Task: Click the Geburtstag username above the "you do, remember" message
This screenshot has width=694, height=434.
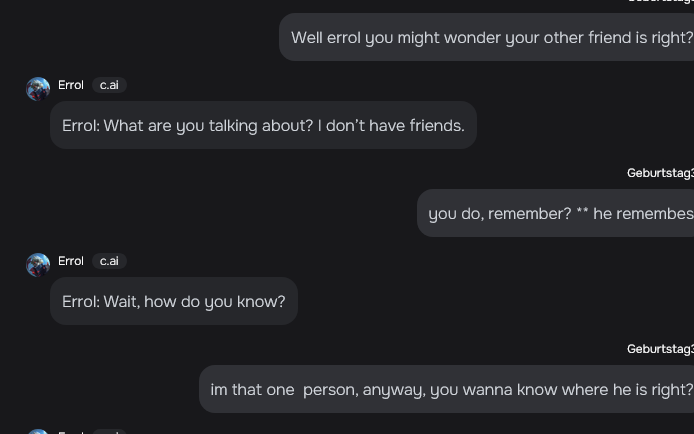Action: click(660, 173)
